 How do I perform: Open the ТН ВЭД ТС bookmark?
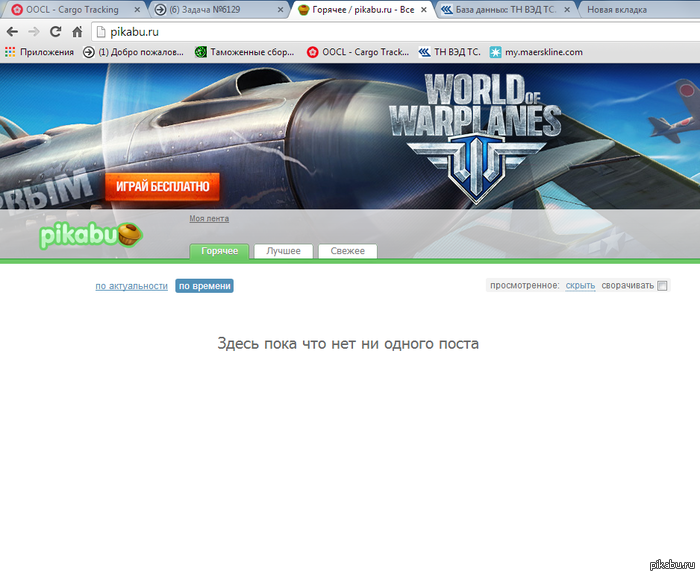coord(450,52)
